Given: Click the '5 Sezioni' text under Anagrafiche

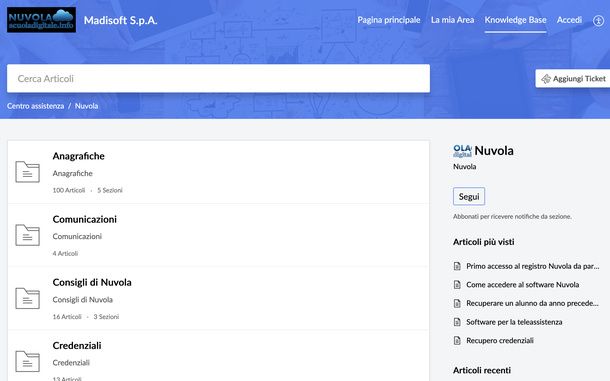Looking at the screenshot, I should (110, 190).
